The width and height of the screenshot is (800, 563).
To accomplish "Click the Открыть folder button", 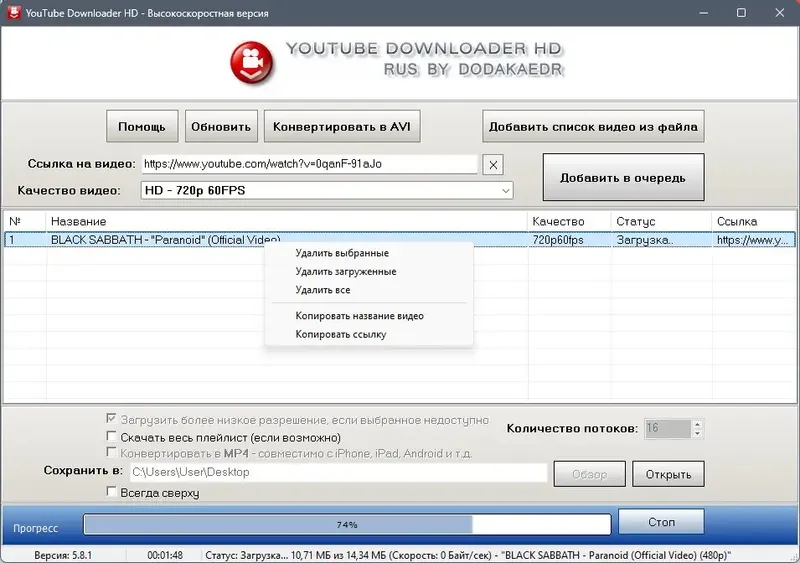I will tap(668, 474).
